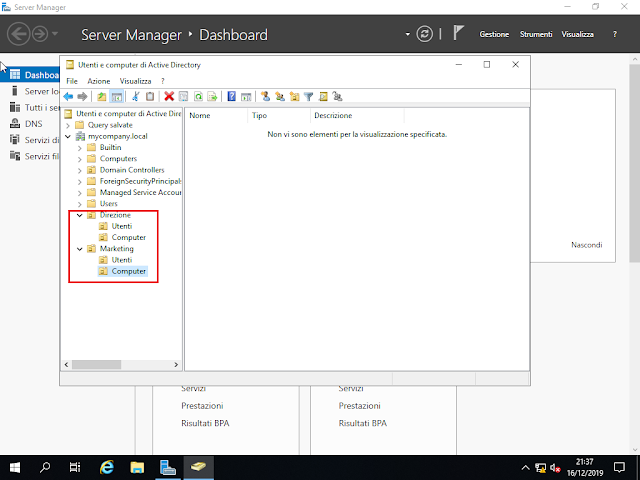
Task: Create new organizational unit with toolbar icon
Action: tap(294, 97)
